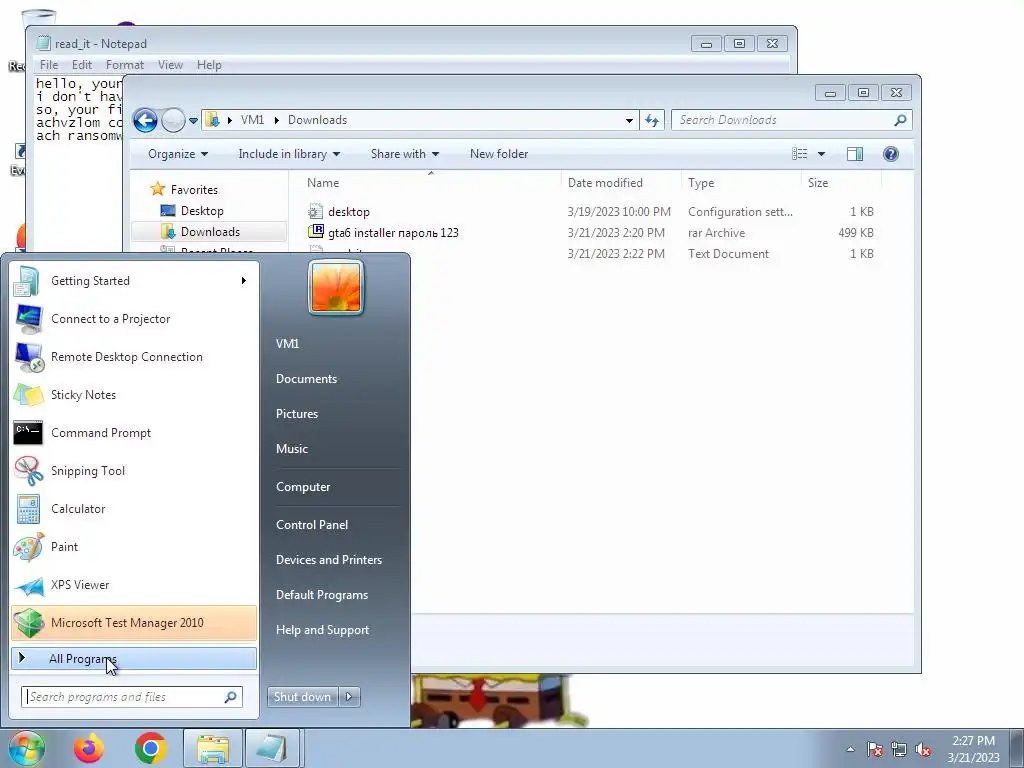Click the Windows Start orb

pyautogui.click(x=27, y=748)
